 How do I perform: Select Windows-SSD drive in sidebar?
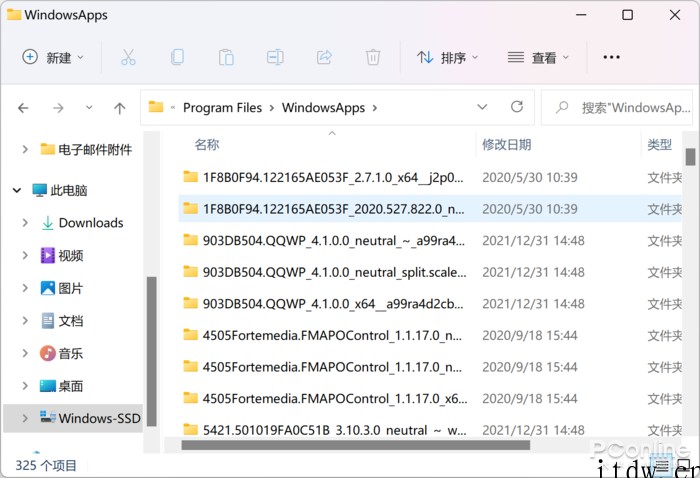pyautogui.click(x=90, y=418)
